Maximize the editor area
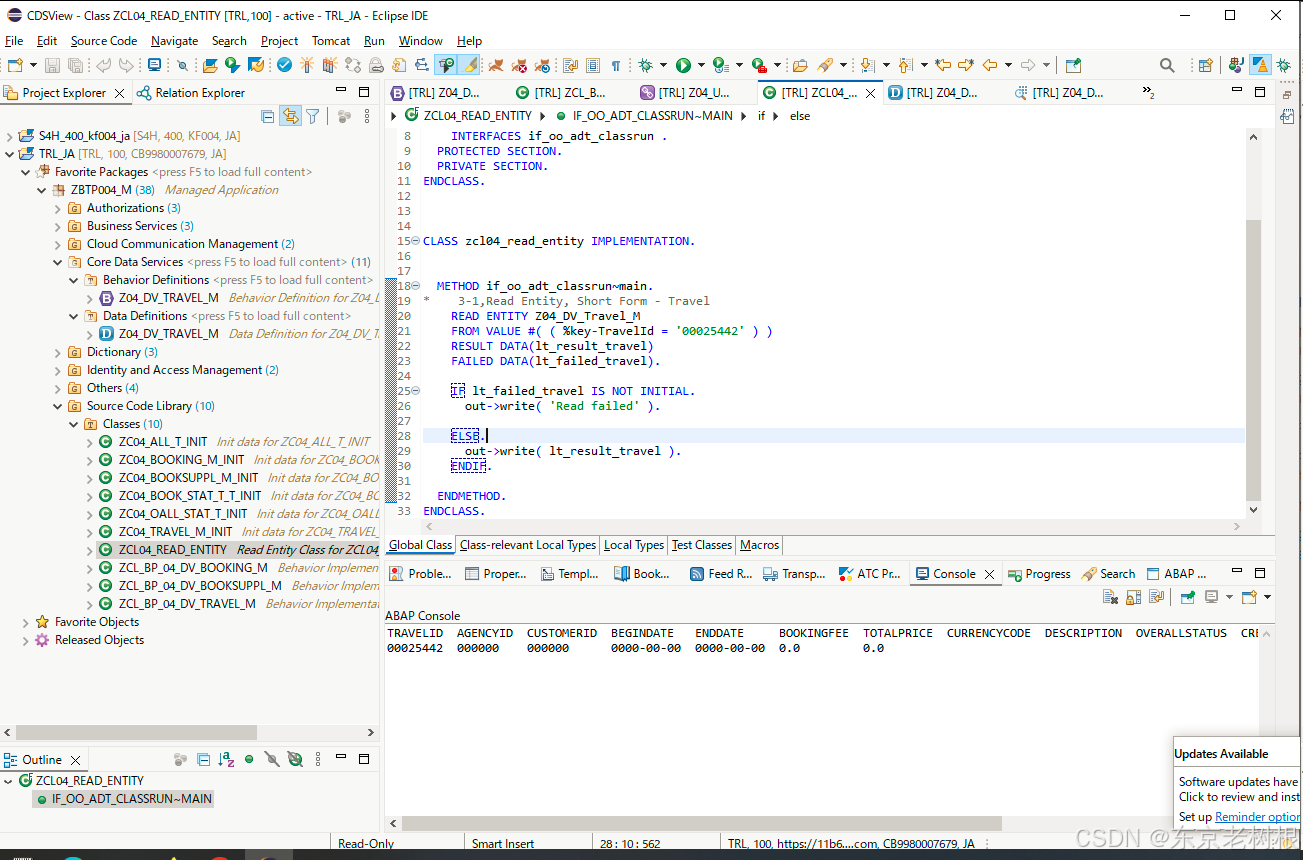1303x860 pixels. tap(1262, 93)
